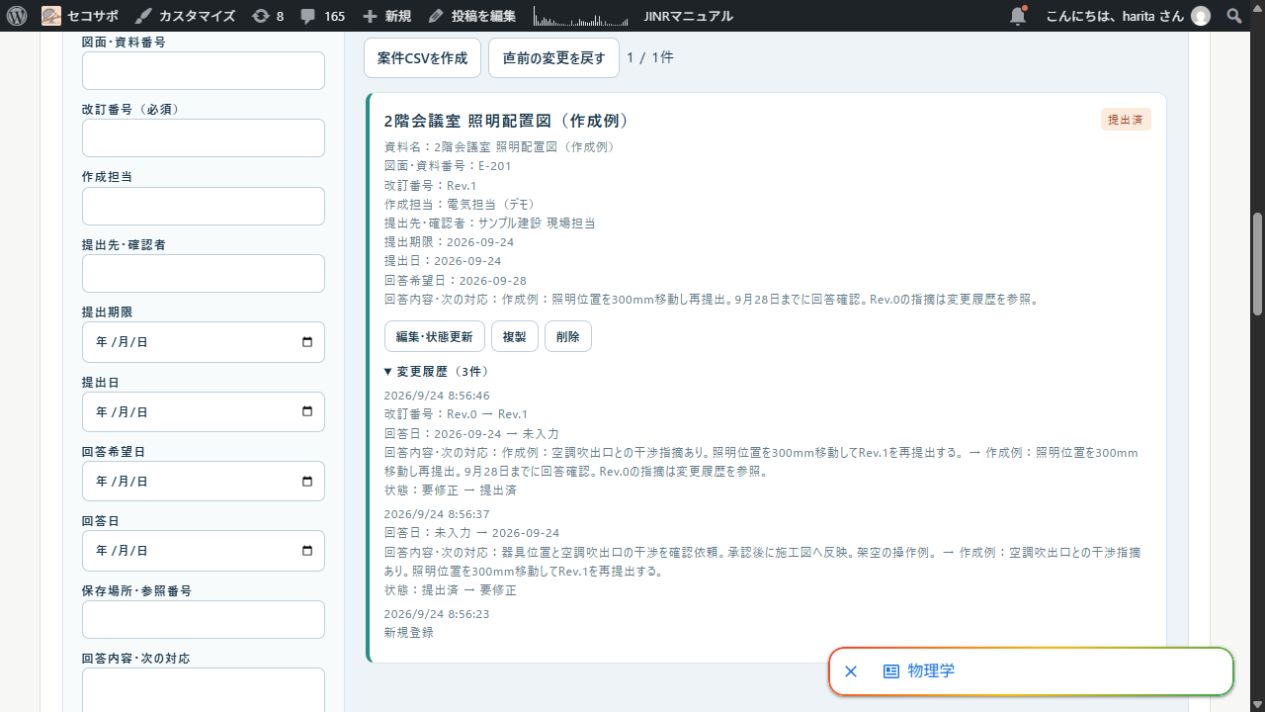Open the セコサポ site menu
1265x712 pixels.
[79, 16]
